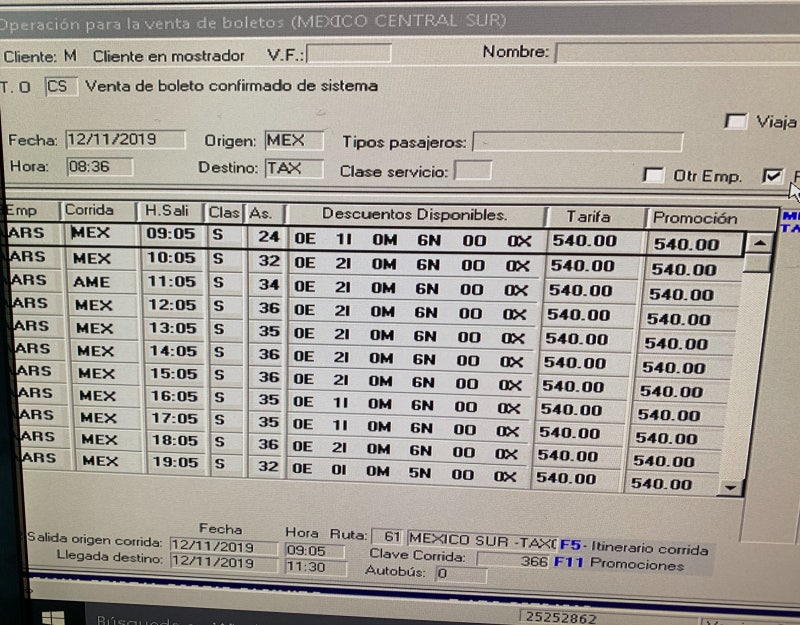
Task: Click the Descuentos Disponibles column header
Action: [x=415, y=215]
